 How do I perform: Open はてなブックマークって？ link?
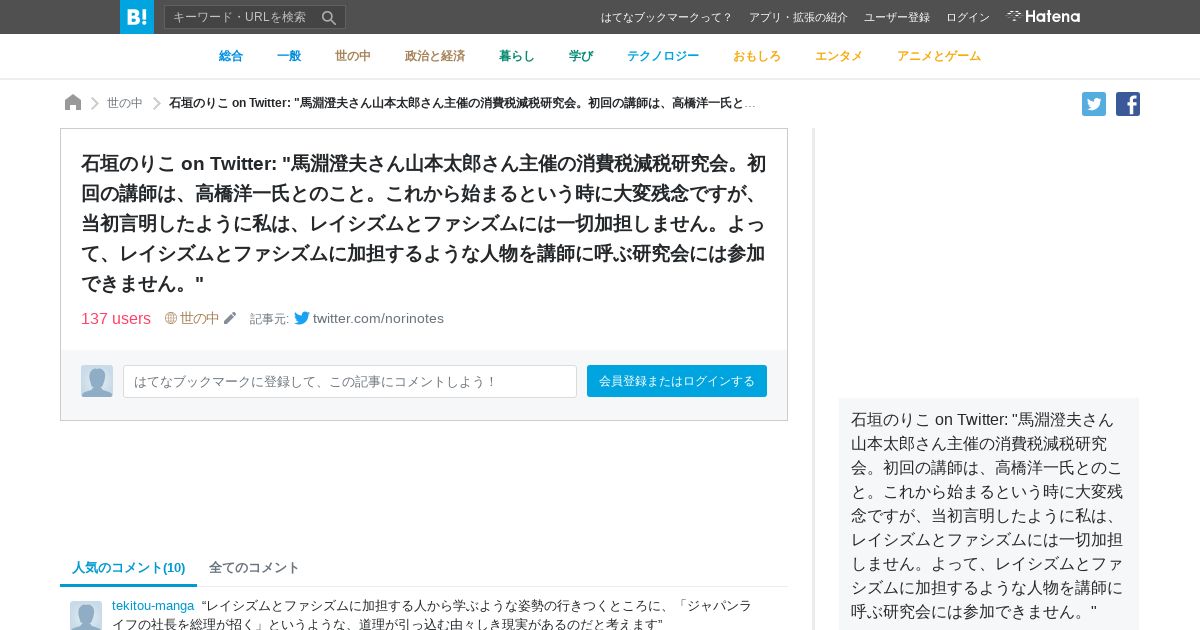[667, 17]
